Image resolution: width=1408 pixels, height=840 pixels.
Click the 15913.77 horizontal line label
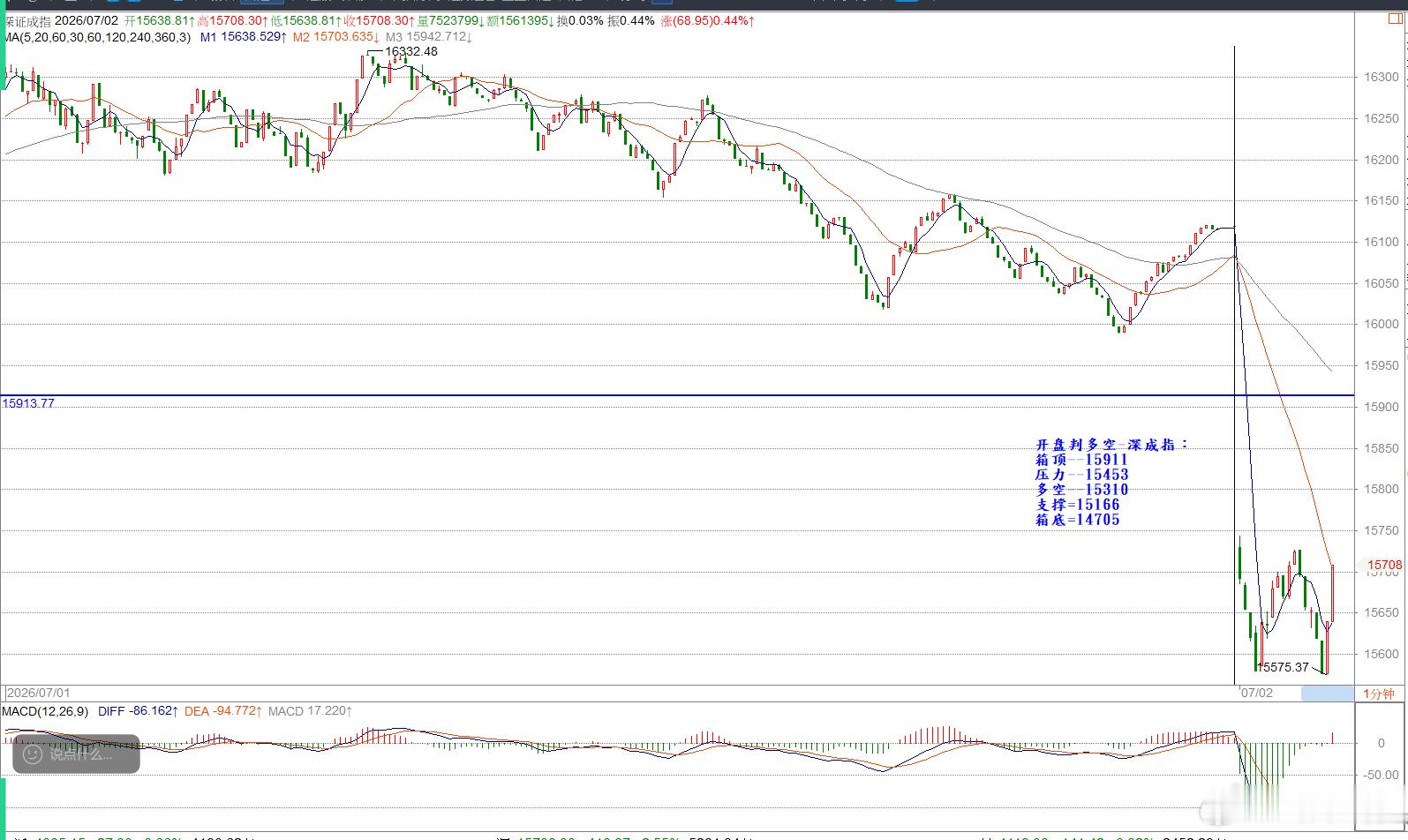[x=28, y=403]
